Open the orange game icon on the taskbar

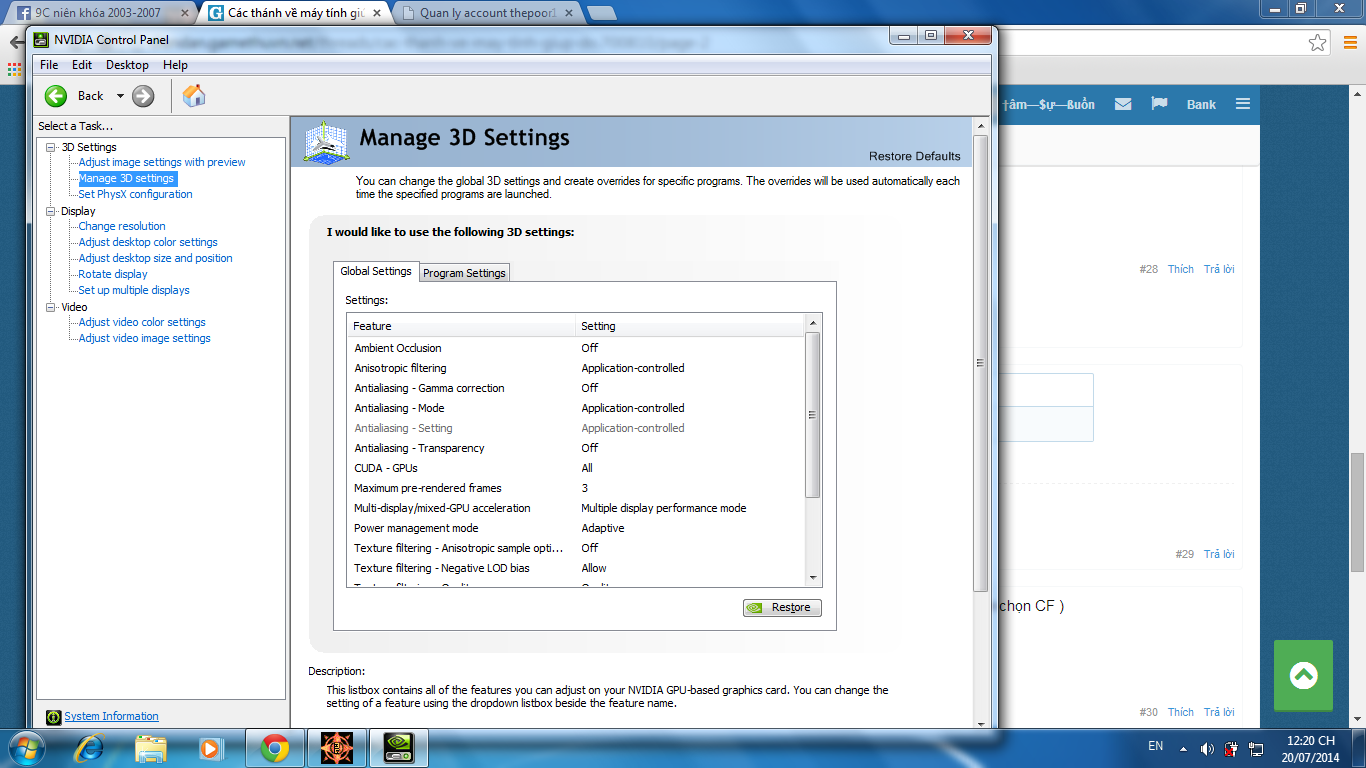[x=336, y=748]
